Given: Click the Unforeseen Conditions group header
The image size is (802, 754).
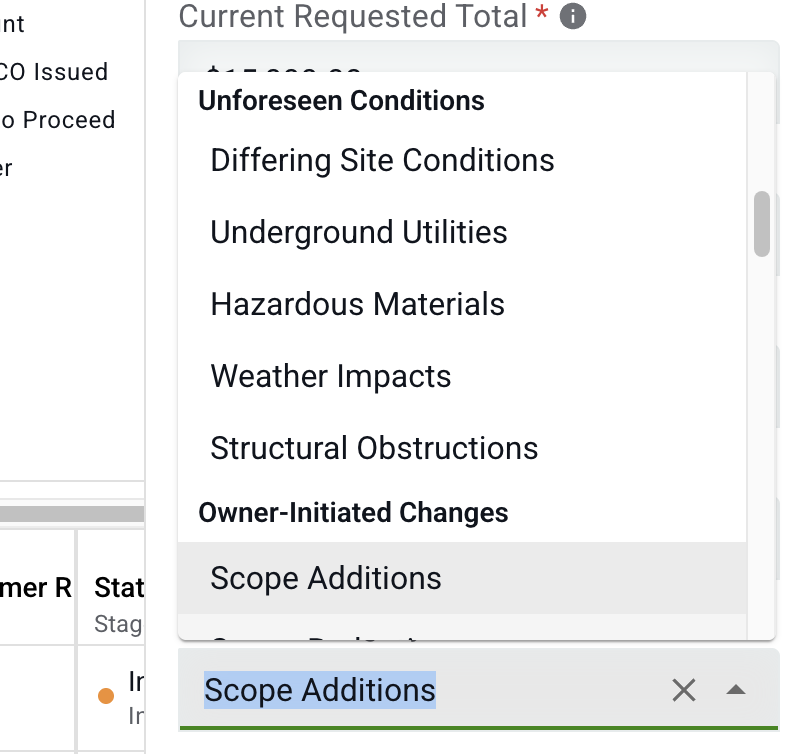Looking at the screenshot, I should pos(341,100).
